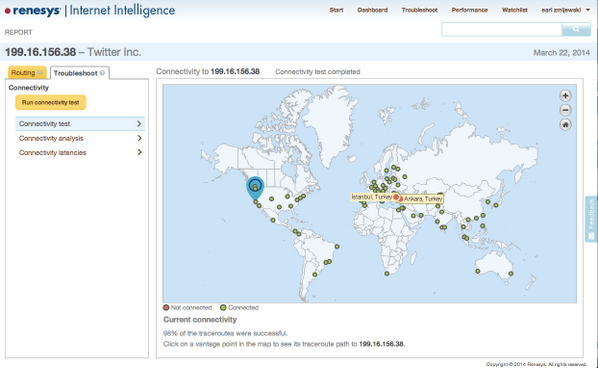Select the South Africa vantage point
Image resolution: width=598 pixels, height=368 pixels.
coord(387,273)
